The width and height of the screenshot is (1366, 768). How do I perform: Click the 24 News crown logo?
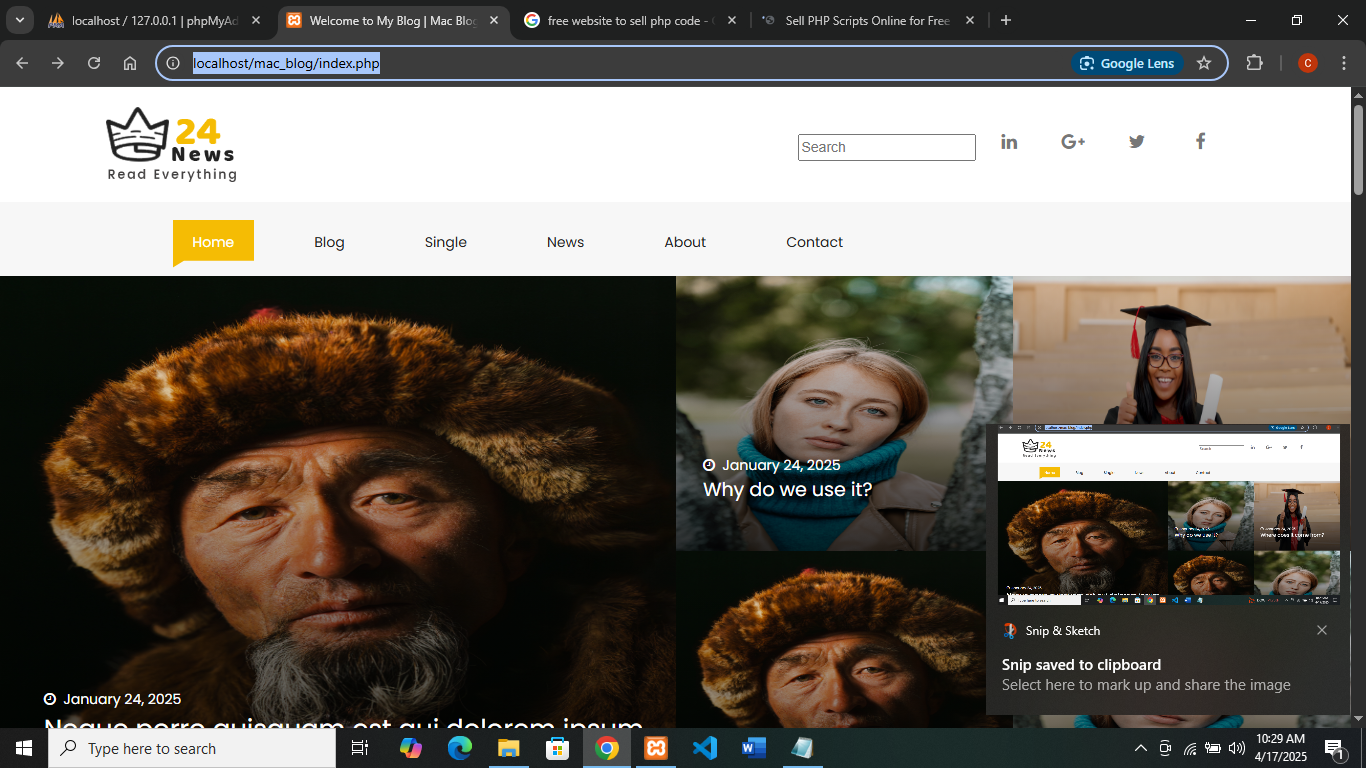[x=171, y=144]
